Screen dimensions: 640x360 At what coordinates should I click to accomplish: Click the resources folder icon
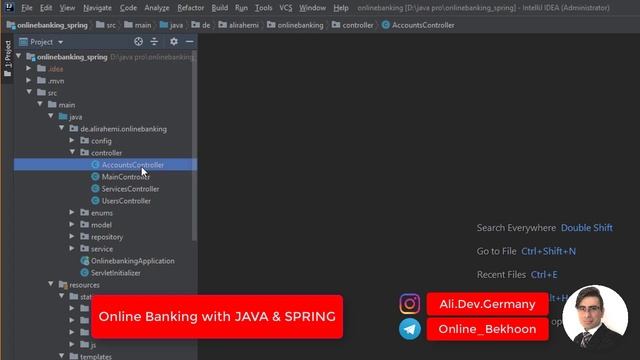(63, 284)
